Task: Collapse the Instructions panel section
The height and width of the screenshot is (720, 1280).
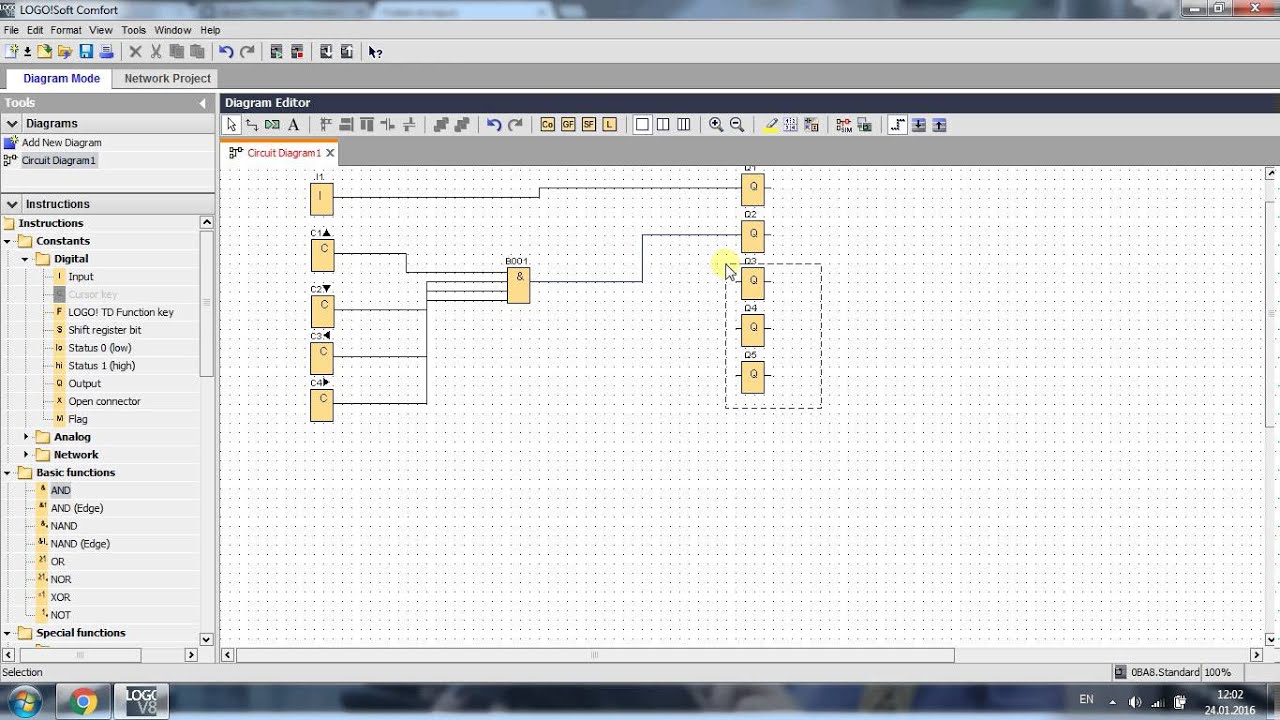Action: coord(12,204)
